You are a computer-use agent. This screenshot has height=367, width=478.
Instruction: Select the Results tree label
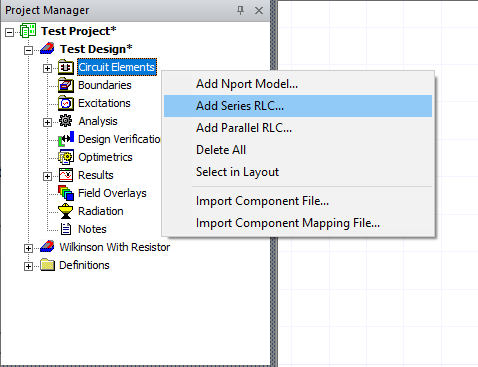coord(96,175)
